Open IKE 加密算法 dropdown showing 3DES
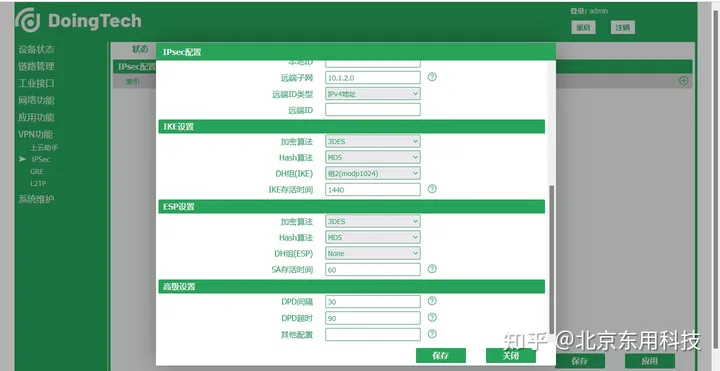Viewport: 720px width, 371px height. pyautogui.click(x=372, y=141)
